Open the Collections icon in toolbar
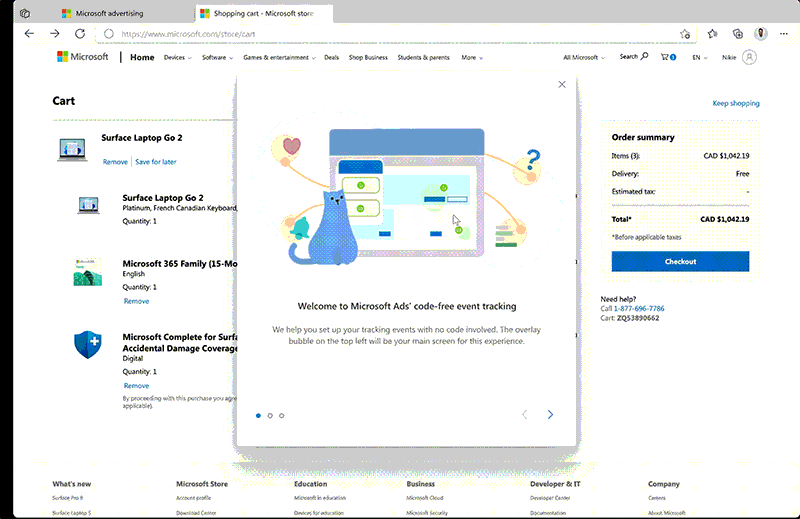Viewport: 800px width, 519px height. [x=738, y=34]
